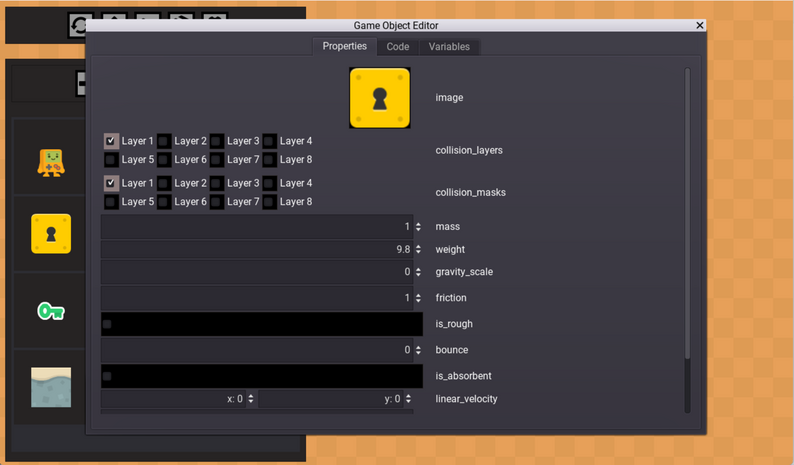Close the Game Object Editor window
The height and width of the screenshot is (465, 794).
700,25
